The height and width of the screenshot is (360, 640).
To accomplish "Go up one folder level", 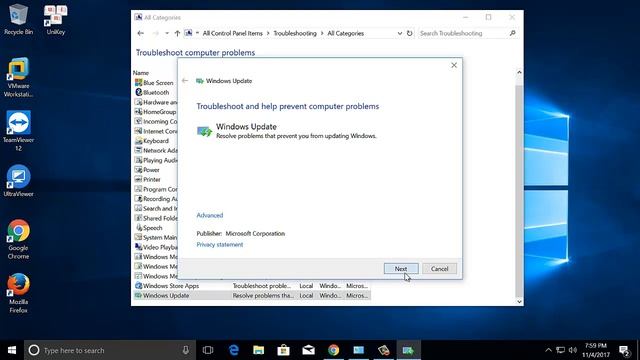I will coord(177,33).
